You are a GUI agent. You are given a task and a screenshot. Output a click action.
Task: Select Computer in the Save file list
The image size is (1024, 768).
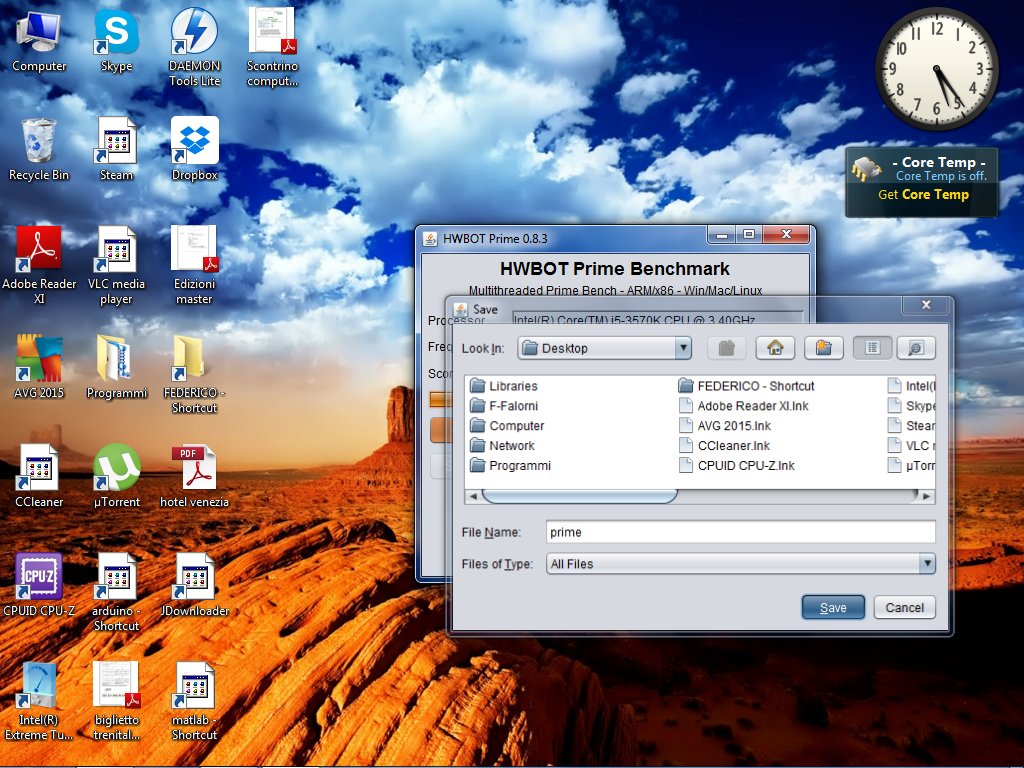[x=507, y=426]
